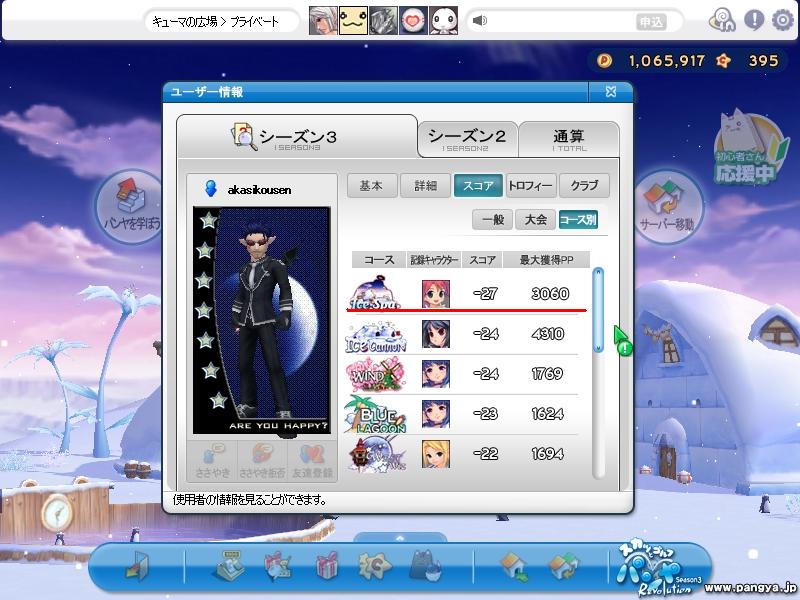Click the heart emblem avatar
Viewport: 800px width, 600px height.
[x=413, y=21]
